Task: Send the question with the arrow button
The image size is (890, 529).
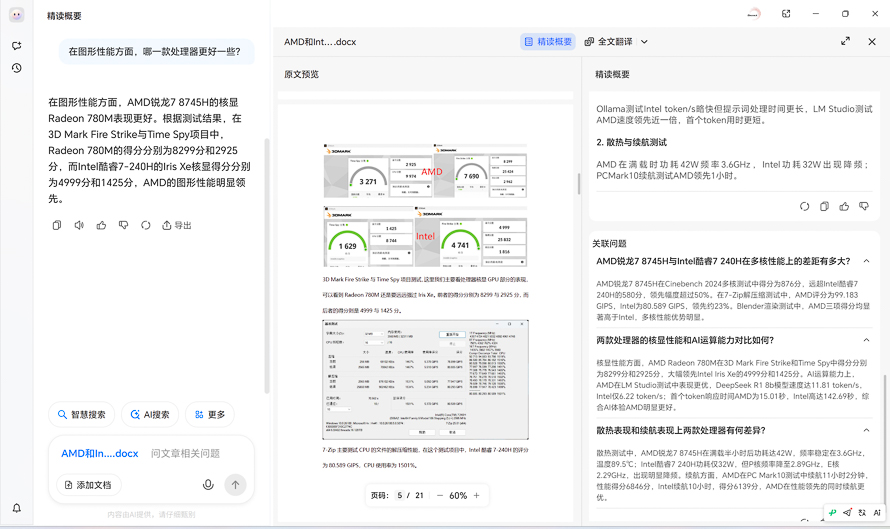Action: click(235, 485)
